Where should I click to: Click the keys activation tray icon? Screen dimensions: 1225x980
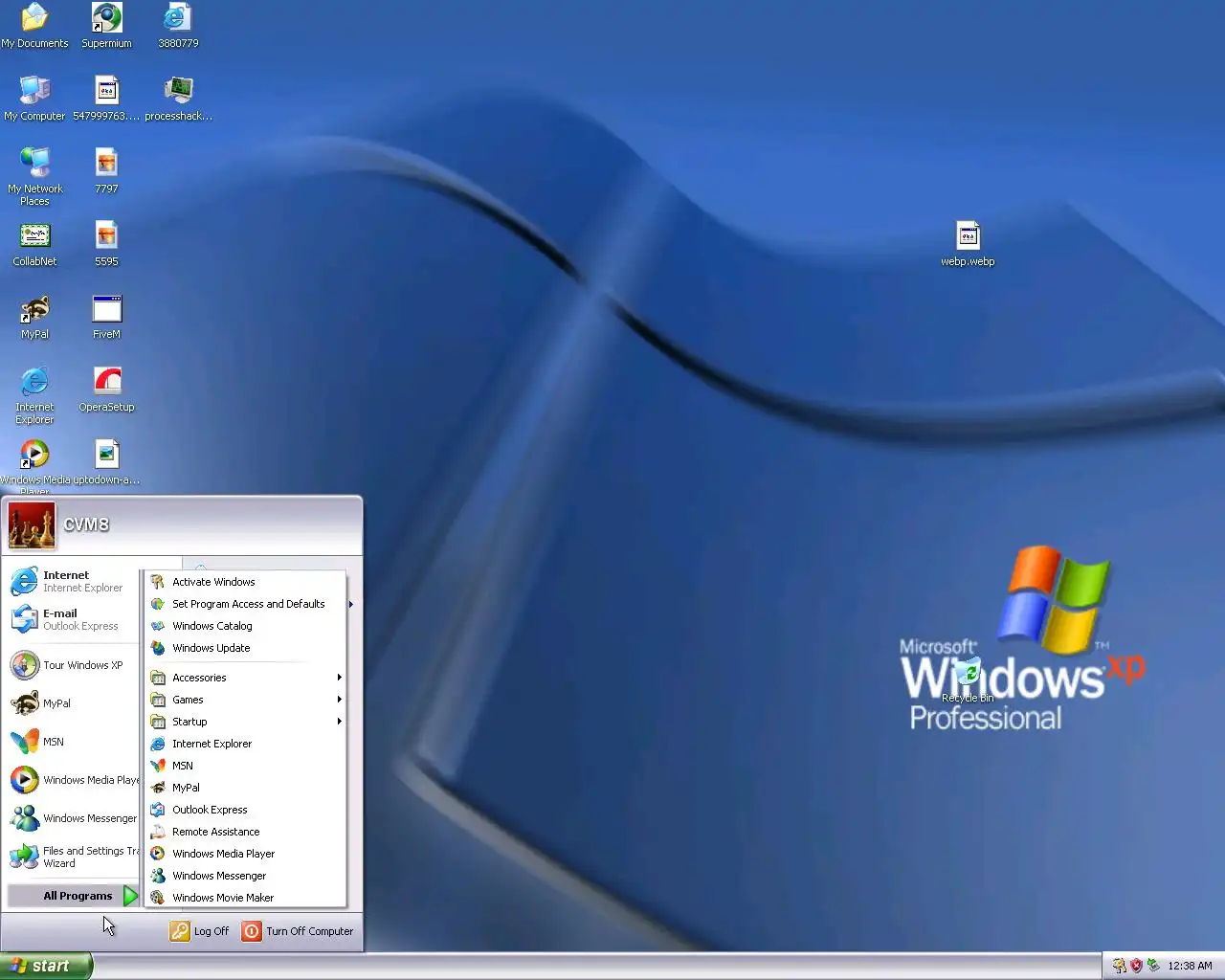pyautogui.click(x=1119, y=966)
